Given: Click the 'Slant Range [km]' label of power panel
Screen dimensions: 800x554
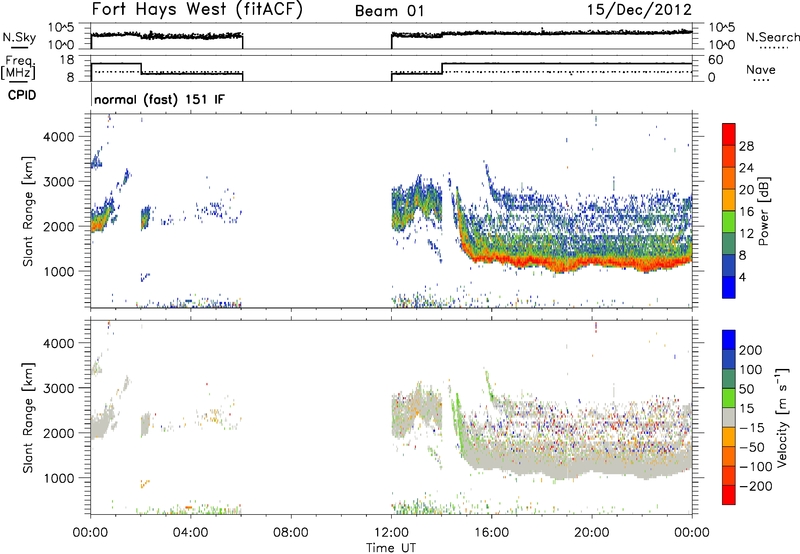Looking at the screenshot, I should click(28, 211).
